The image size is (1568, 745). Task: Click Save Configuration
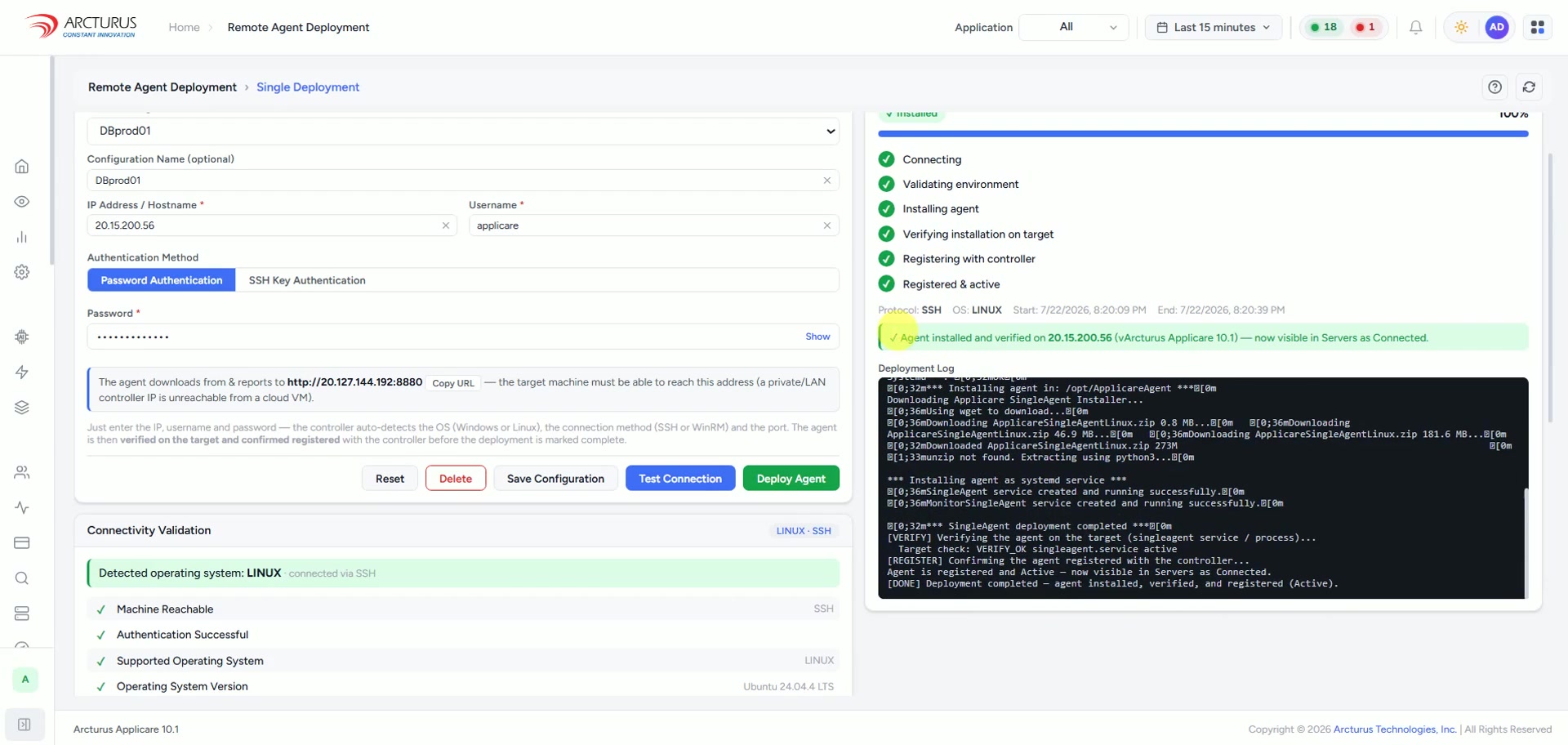tap(555, 479)
